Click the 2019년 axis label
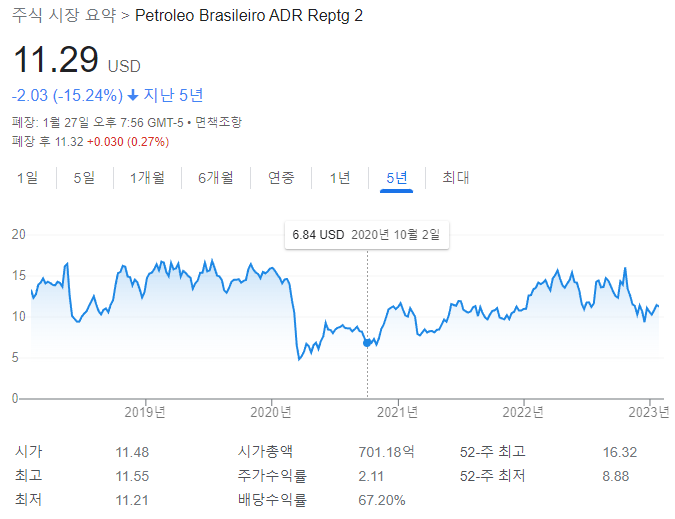This screenshot has width=675, height=519. pos(145,412)
